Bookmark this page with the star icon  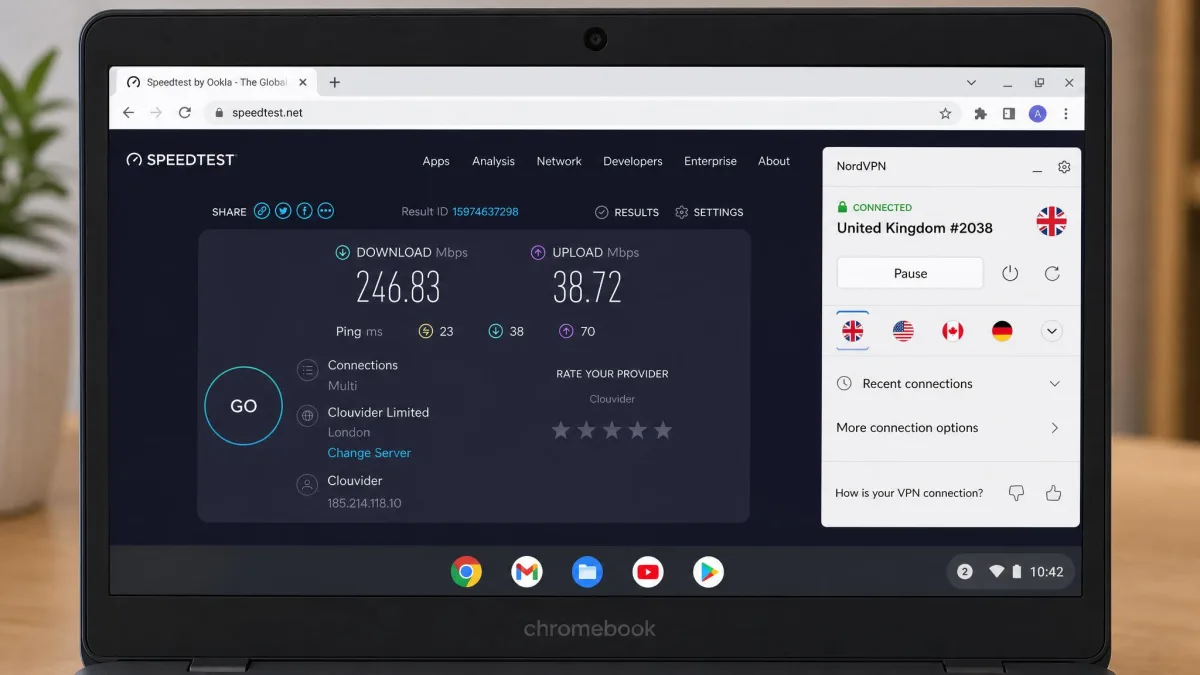pos(945,114)
